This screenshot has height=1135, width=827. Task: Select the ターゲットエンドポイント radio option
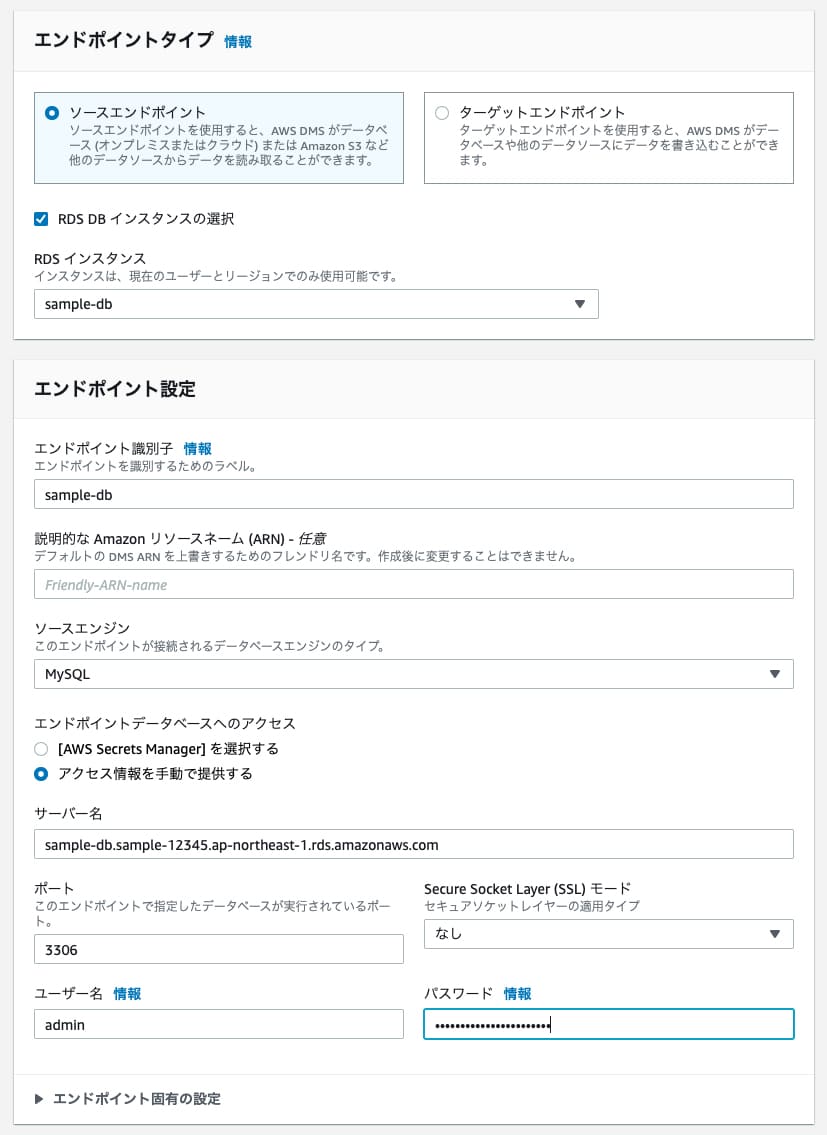[442, 113]
